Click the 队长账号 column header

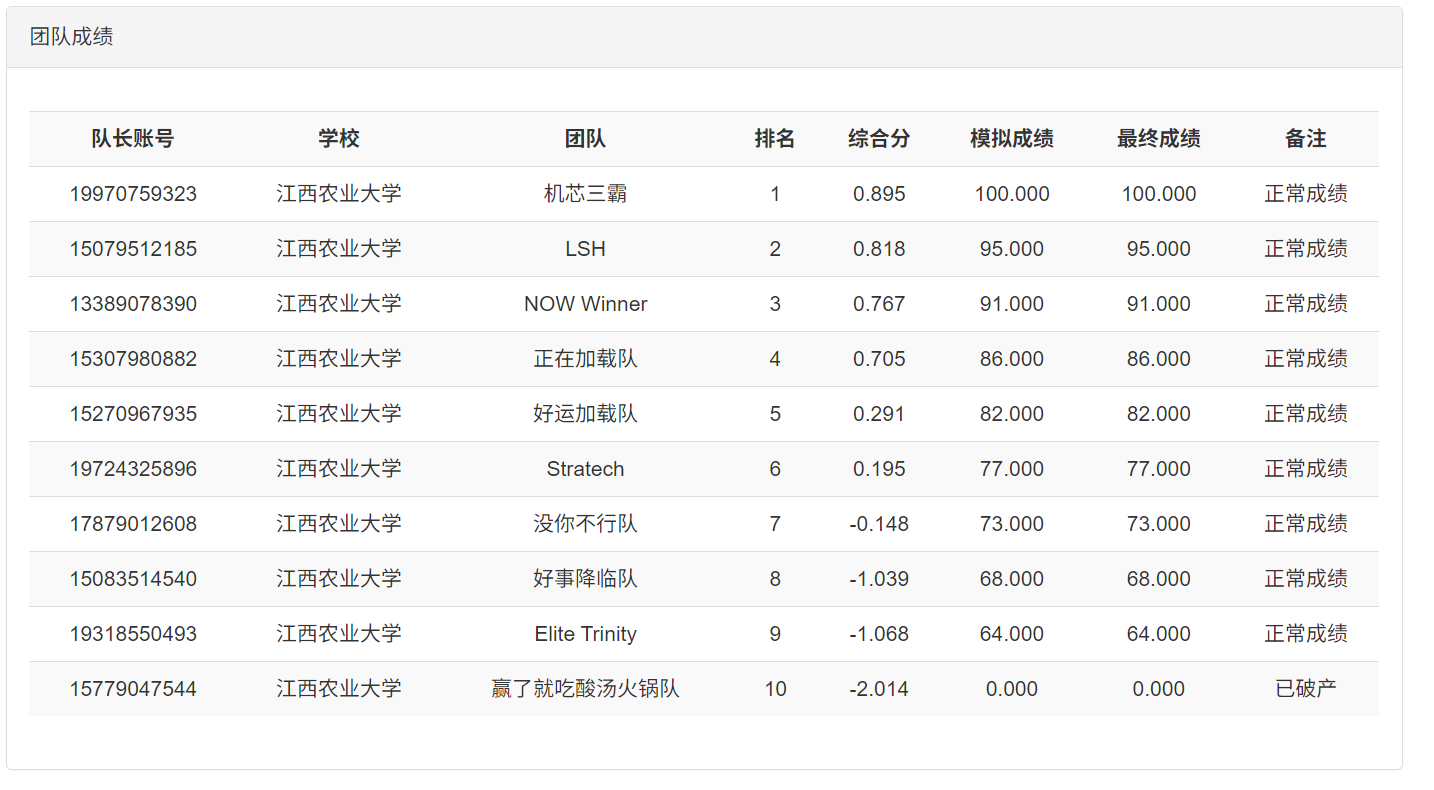point(133,139)
